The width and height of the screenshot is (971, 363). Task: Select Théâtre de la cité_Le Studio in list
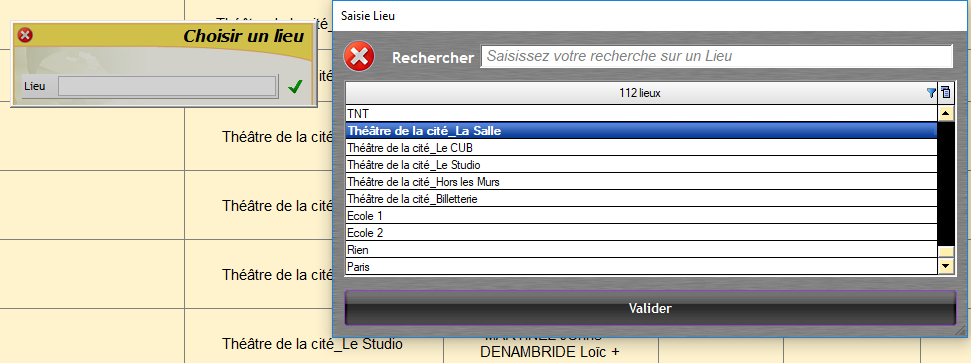(642, 165)
